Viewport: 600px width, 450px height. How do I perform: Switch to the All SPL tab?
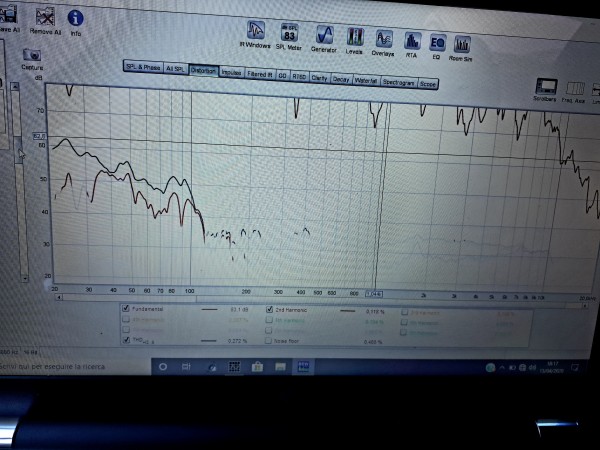176,68
